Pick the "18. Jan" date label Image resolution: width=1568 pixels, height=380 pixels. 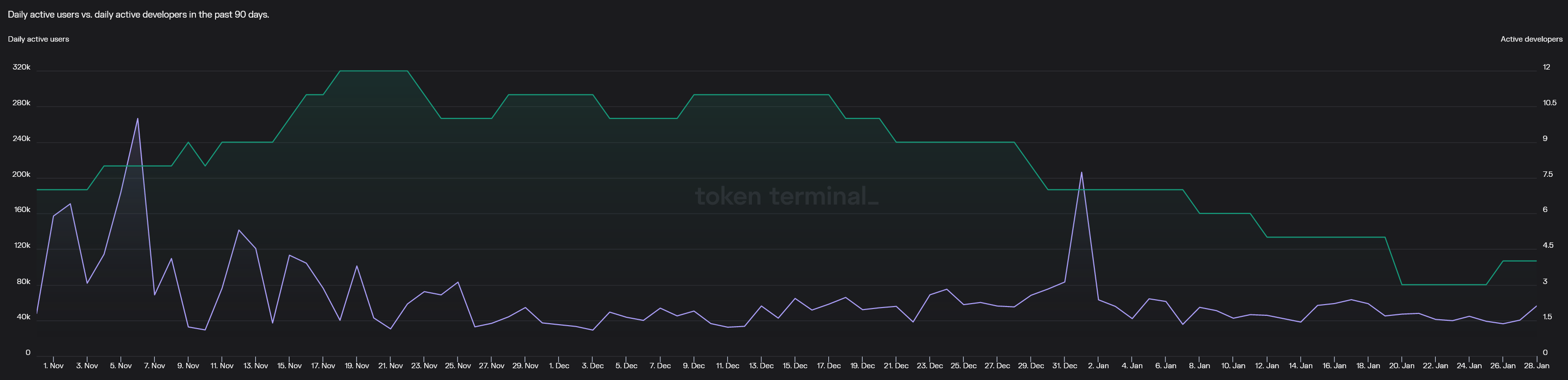(1368, 366)
